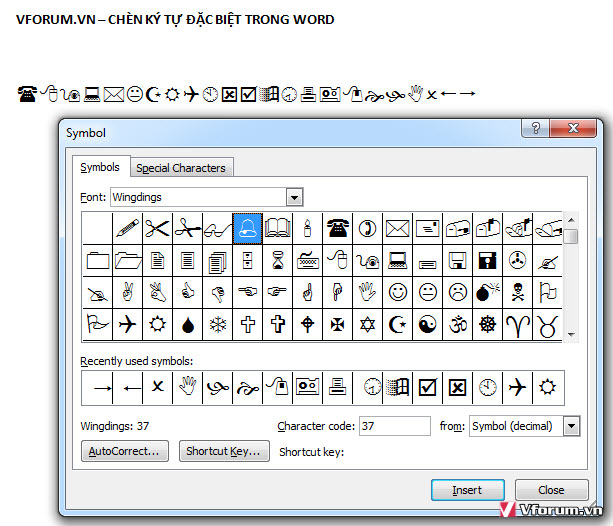Click the symbol grid scrollbar thumb
Screen dimensions: 613x526
[571, 236]
